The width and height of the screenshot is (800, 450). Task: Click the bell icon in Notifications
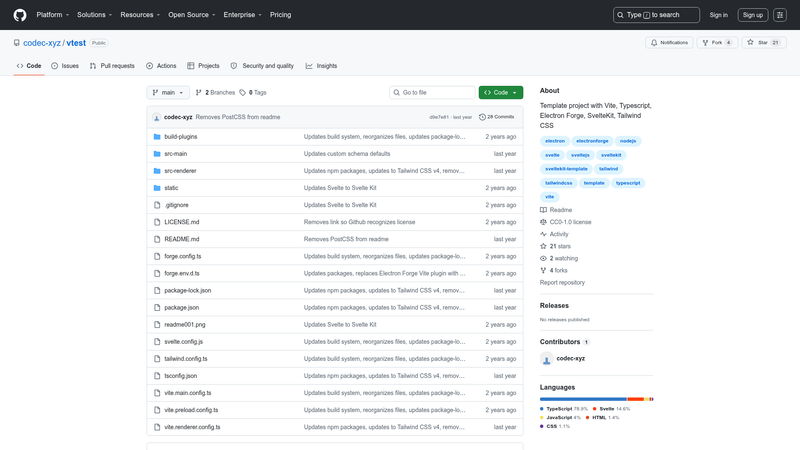(x=654, y=43)
